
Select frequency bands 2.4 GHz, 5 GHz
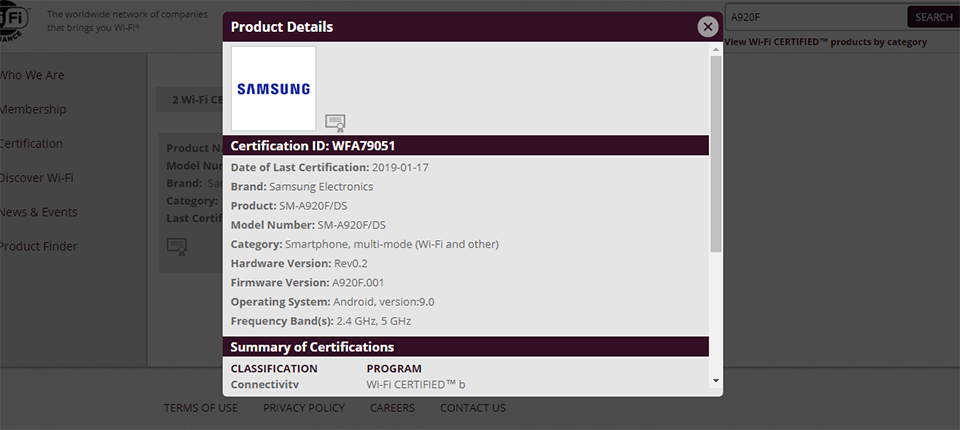coord(373,321)
